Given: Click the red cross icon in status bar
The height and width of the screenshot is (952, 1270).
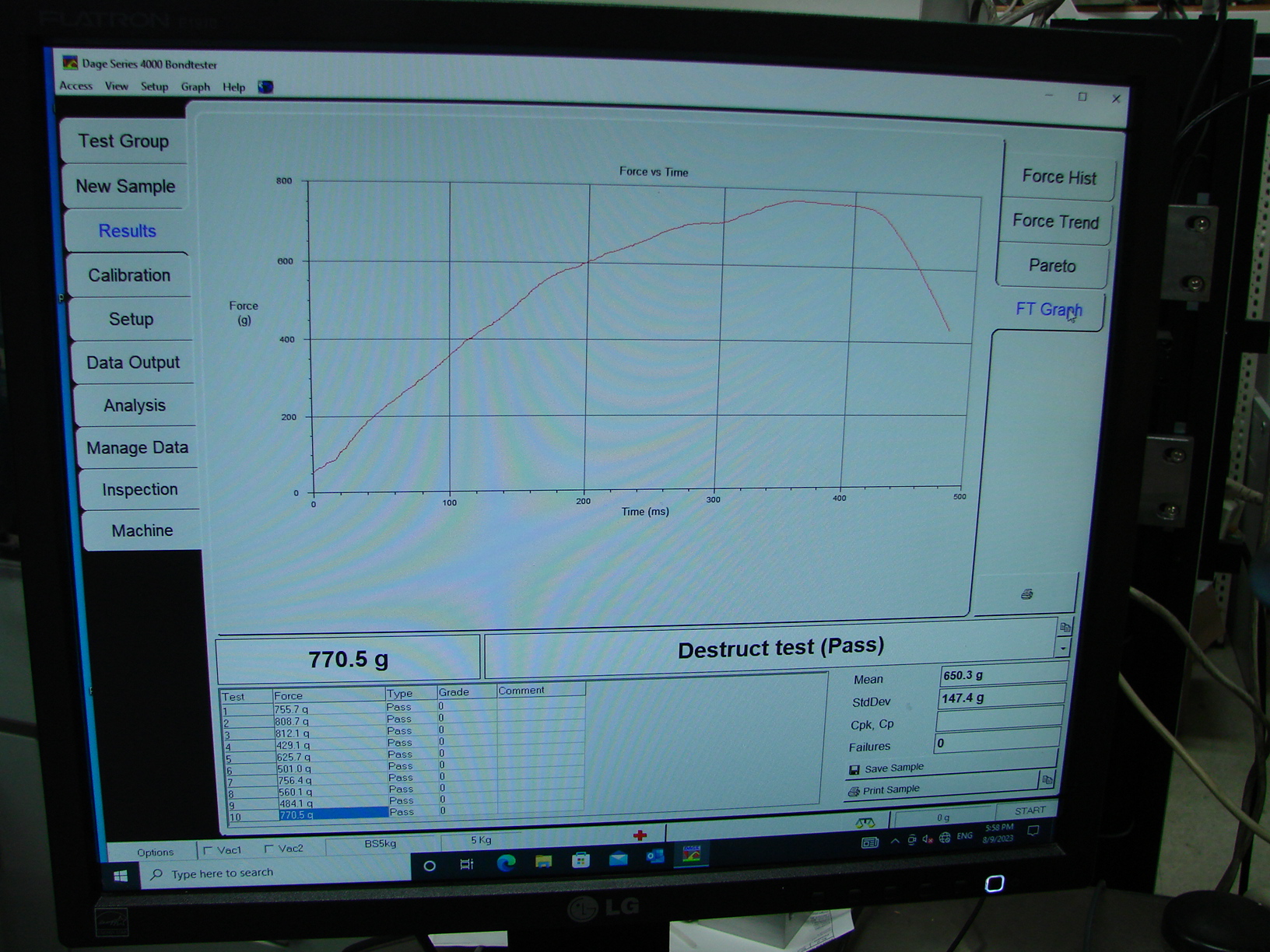Looking at the screenshot, I should (x=640, y=835).
